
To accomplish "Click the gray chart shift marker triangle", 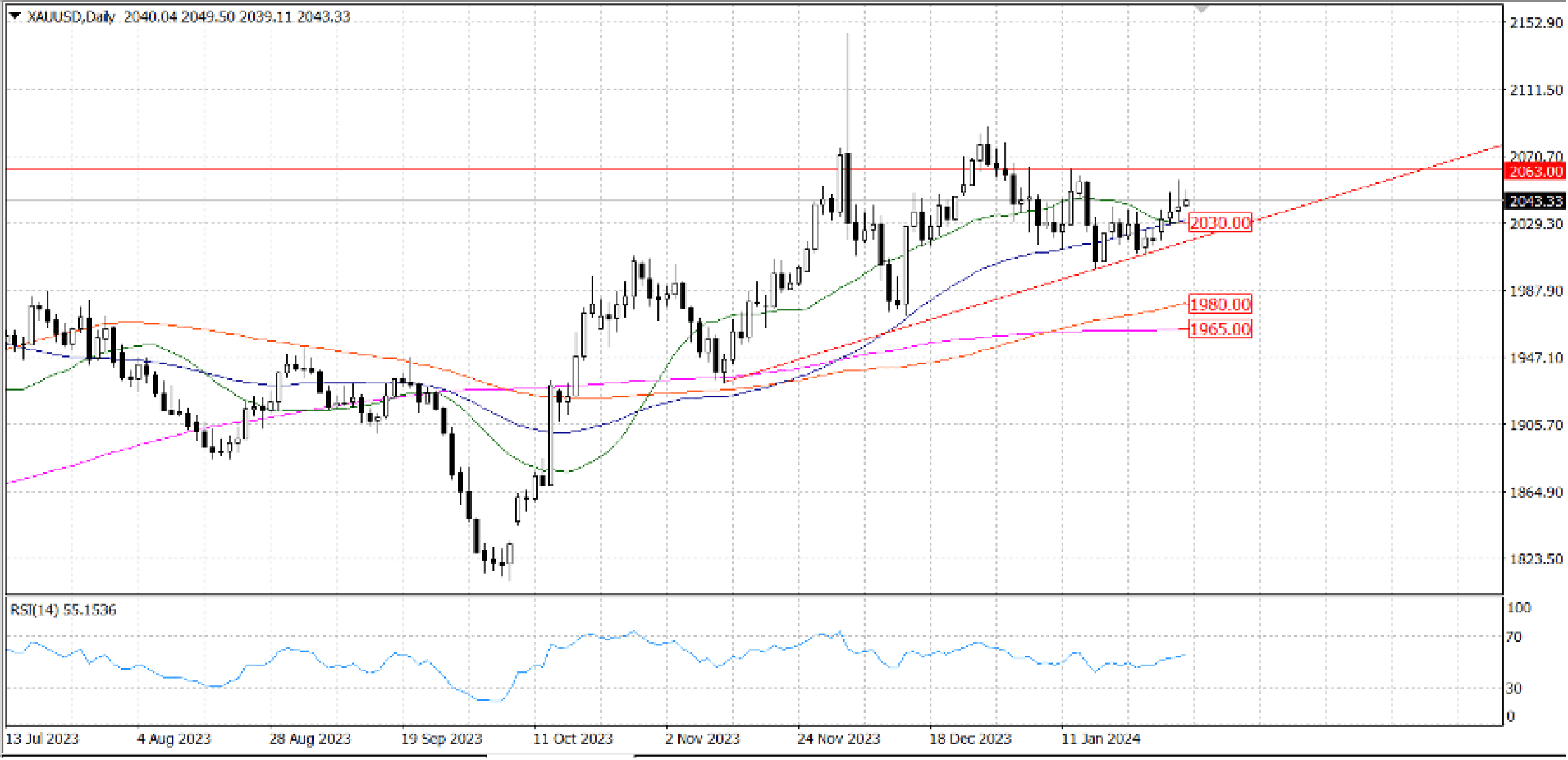I will tap(1201, 8).
